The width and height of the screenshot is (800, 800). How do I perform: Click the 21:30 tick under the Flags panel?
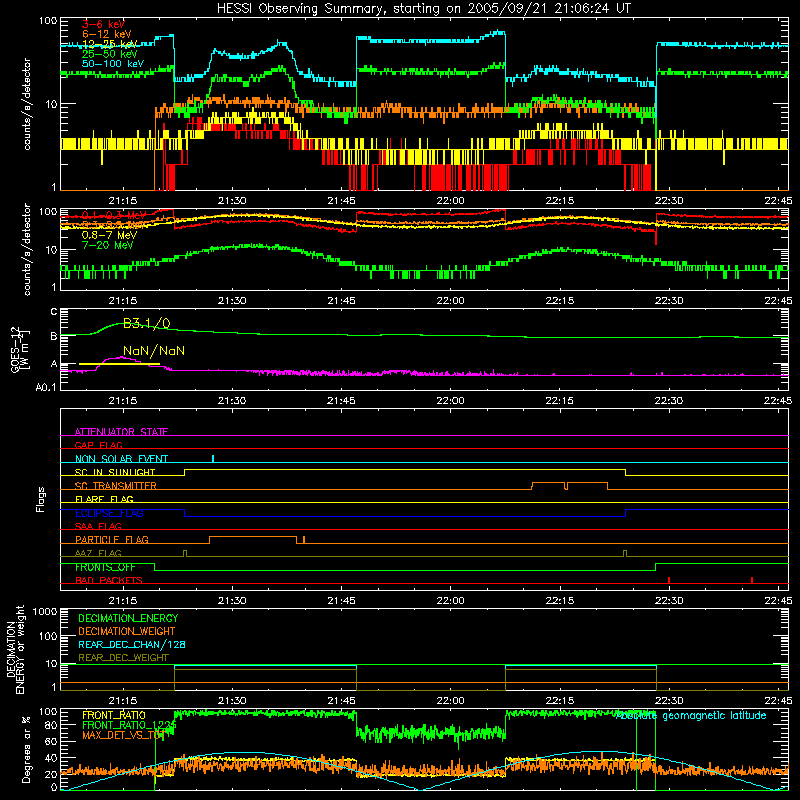click(x=232, y=601)
